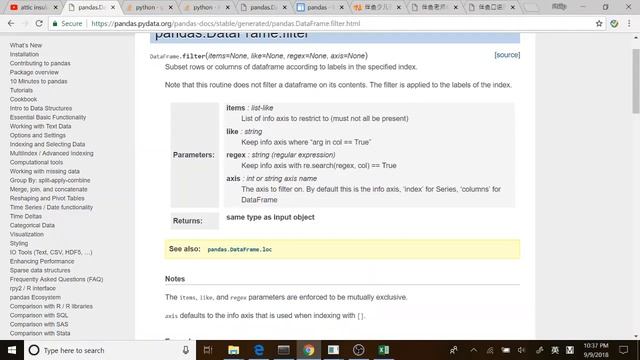The width and height of the screenshot is (640, 360).
Task: Click the language input indicator in the tray
Action: [x=555, y=350]
